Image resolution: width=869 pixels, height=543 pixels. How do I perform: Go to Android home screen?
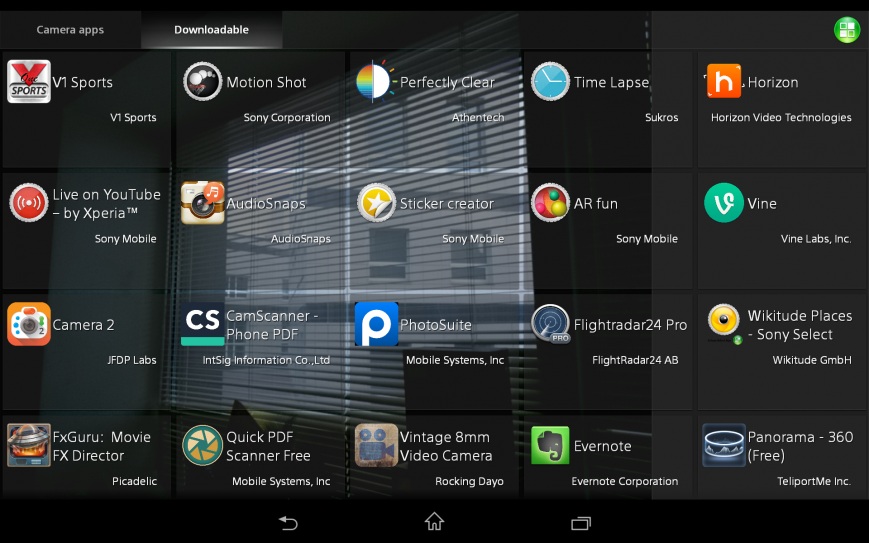click(x=434, y=521)
